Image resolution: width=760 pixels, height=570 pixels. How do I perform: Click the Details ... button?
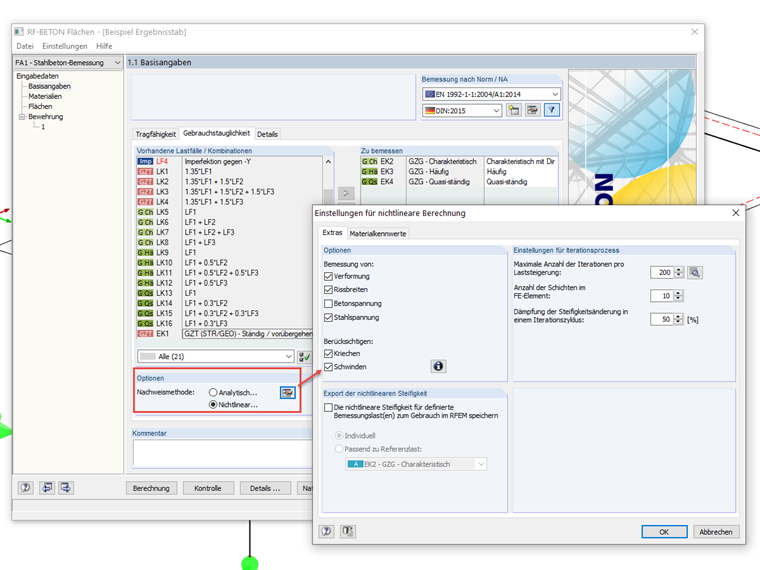click(265, 488)
